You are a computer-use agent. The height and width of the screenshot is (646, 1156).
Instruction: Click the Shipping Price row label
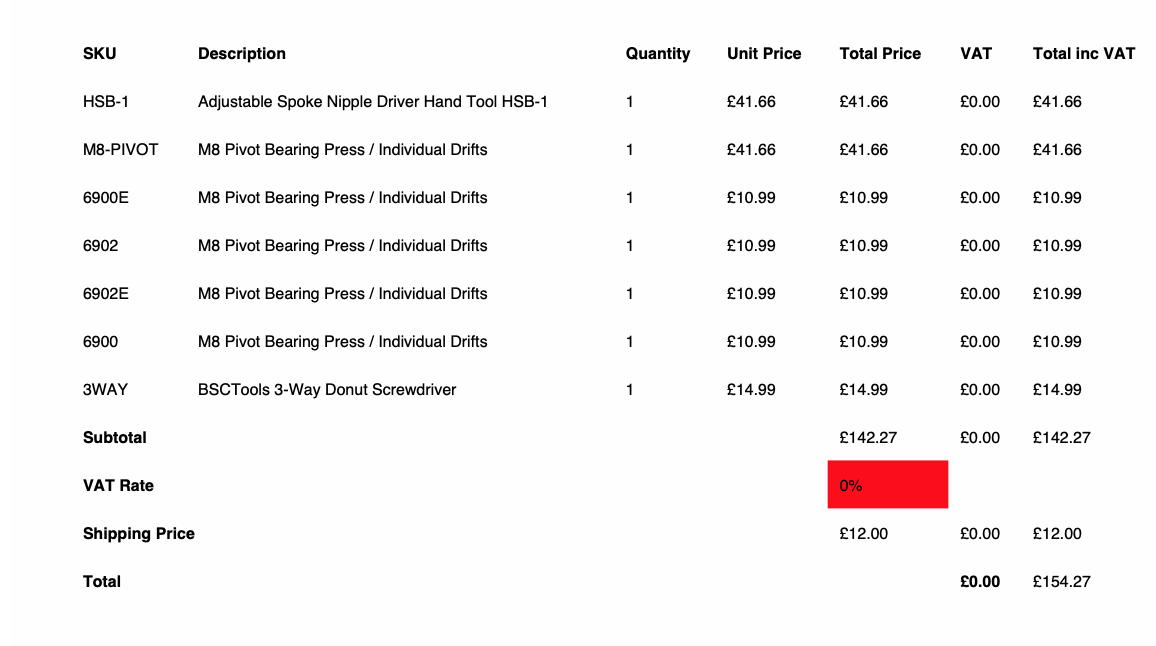point(139,533)
